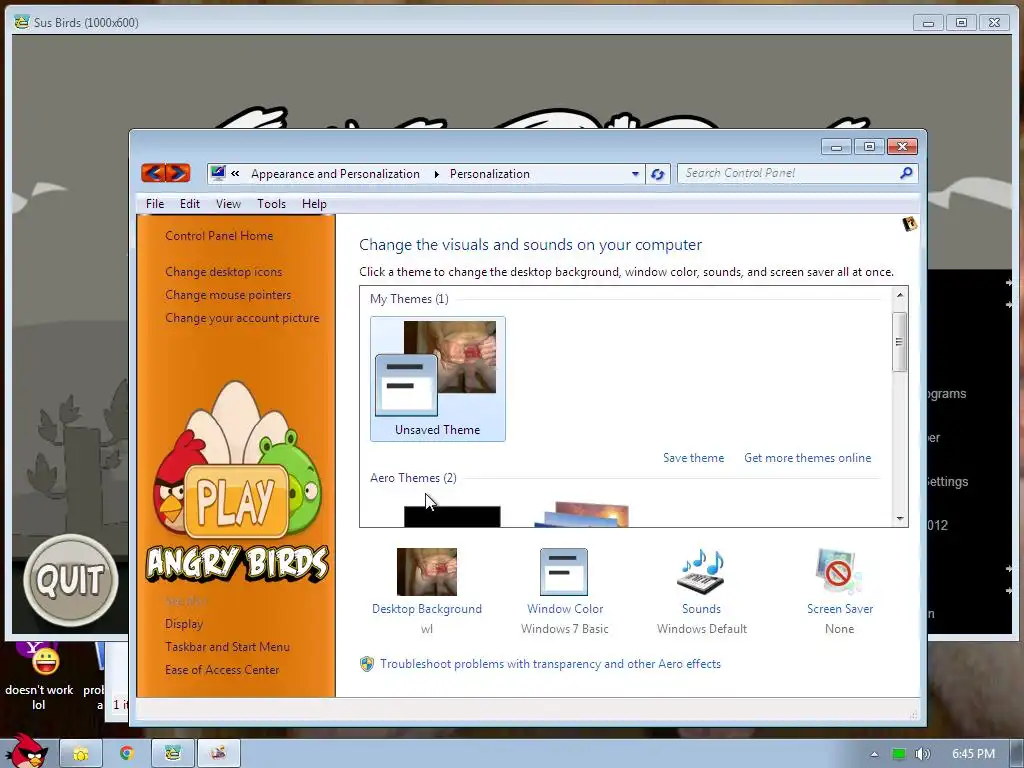Open the View menu
1024x768 pixels.
(229, 204)
